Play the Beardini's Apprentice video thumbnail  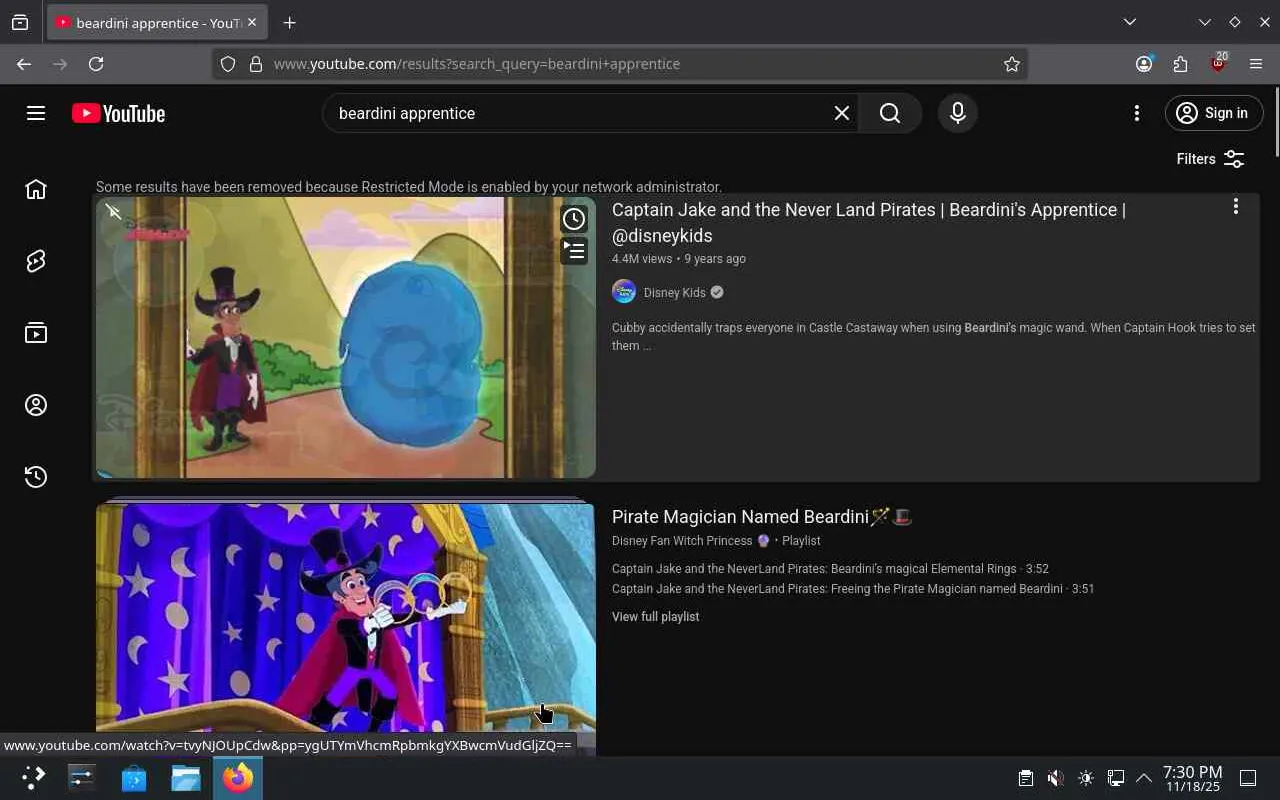[x=346, y=337]
